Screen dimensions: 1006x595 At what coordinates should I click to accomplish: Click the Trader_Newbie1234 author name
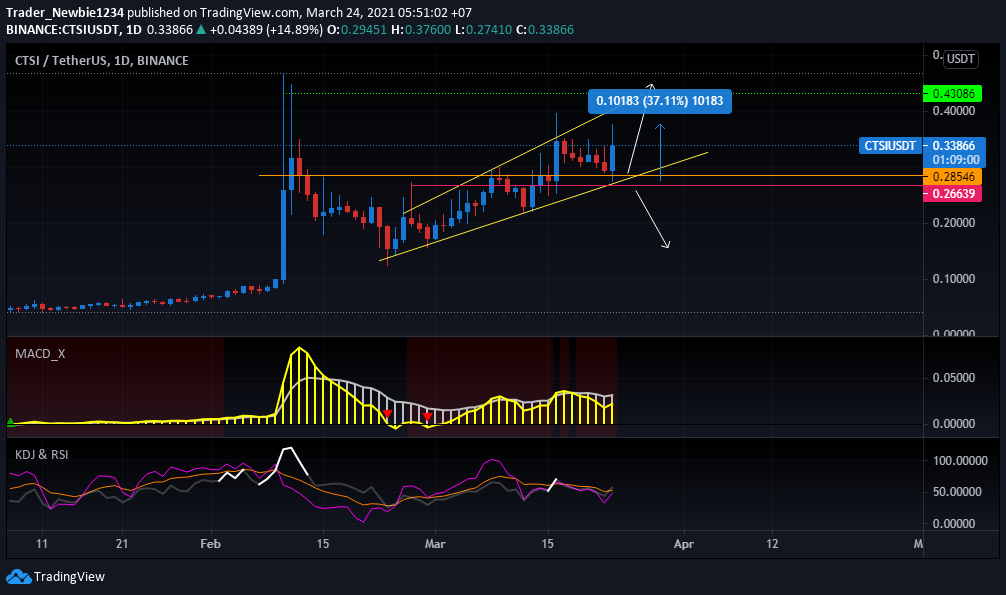pos(65,12)
